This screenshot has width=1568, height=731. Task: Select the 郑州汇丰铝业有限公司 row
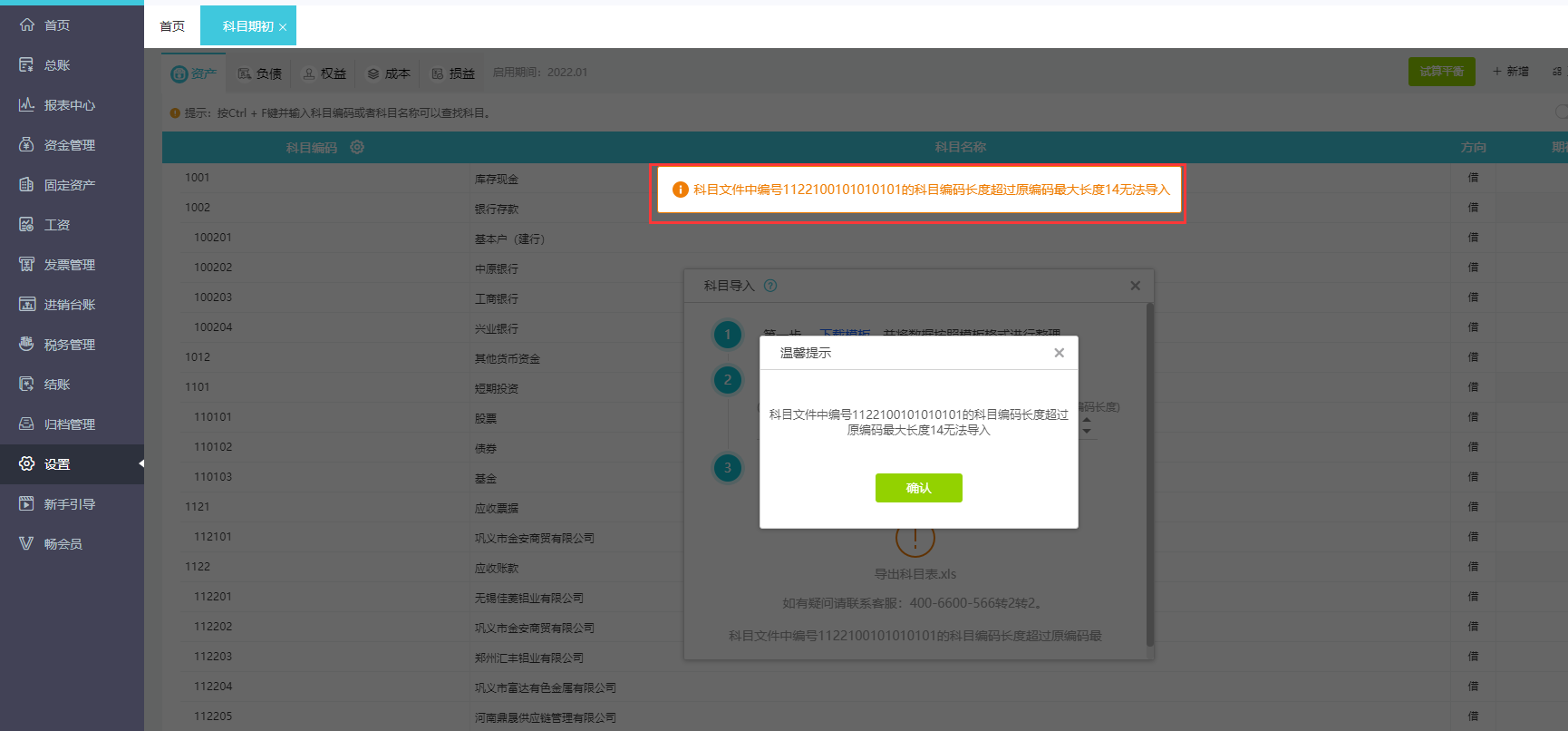click(x=529, y=658)
